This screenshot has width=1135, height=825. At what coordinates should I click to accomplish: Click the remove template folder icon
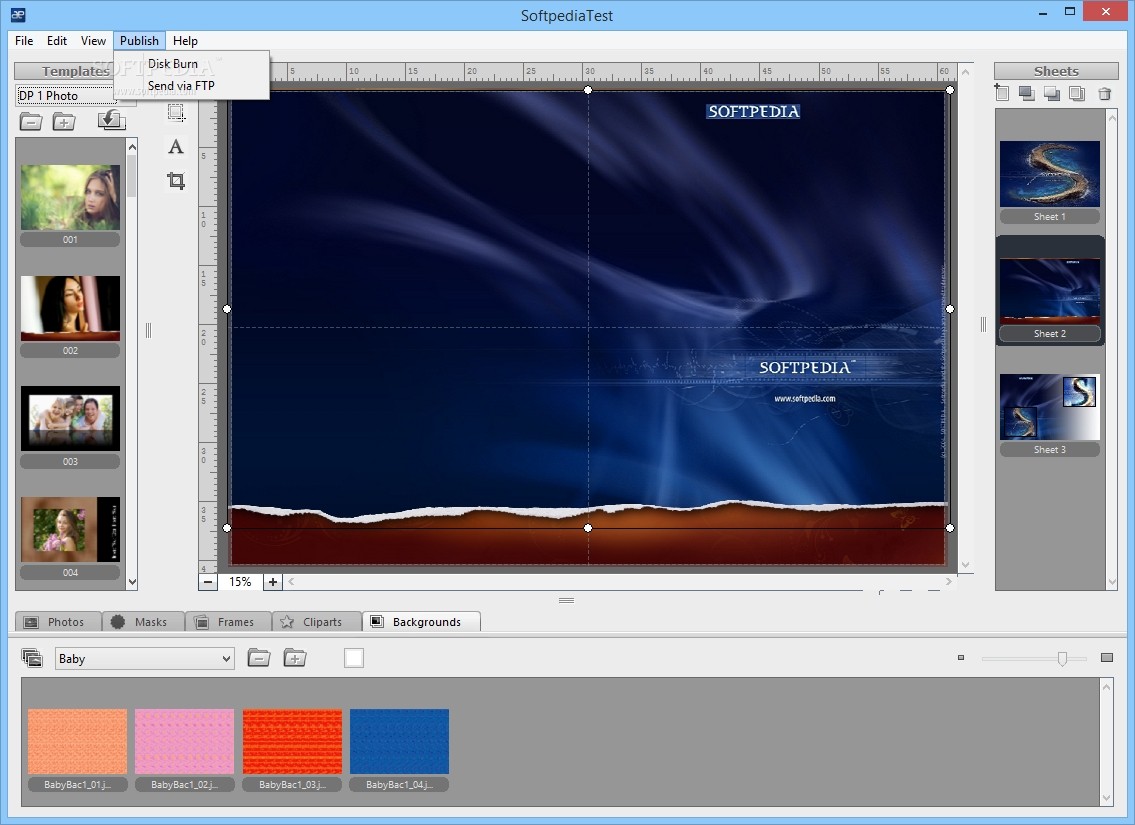pyautogui.click(x=30, y=121)
